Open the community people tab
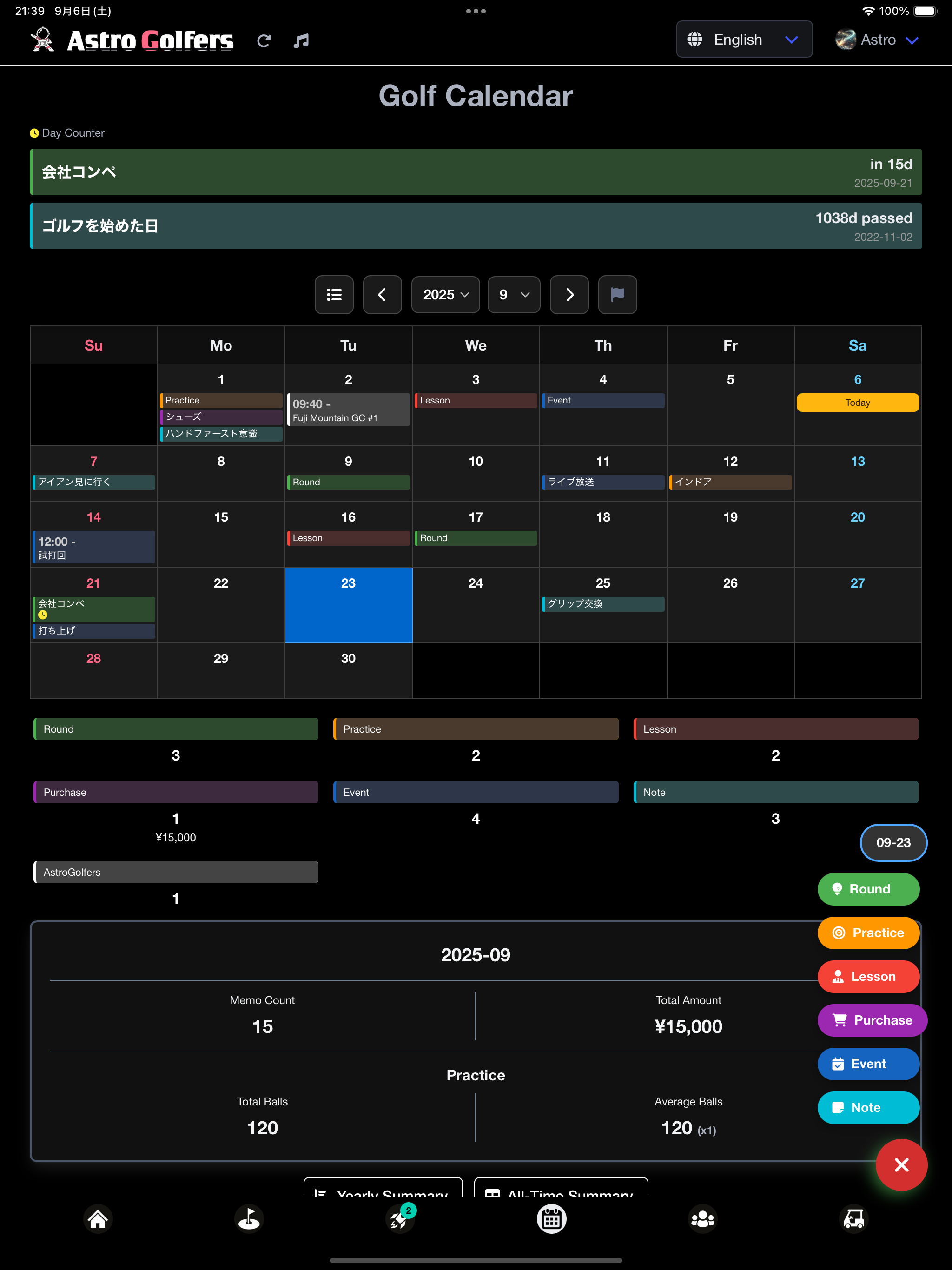 (x=703, y=1219)
